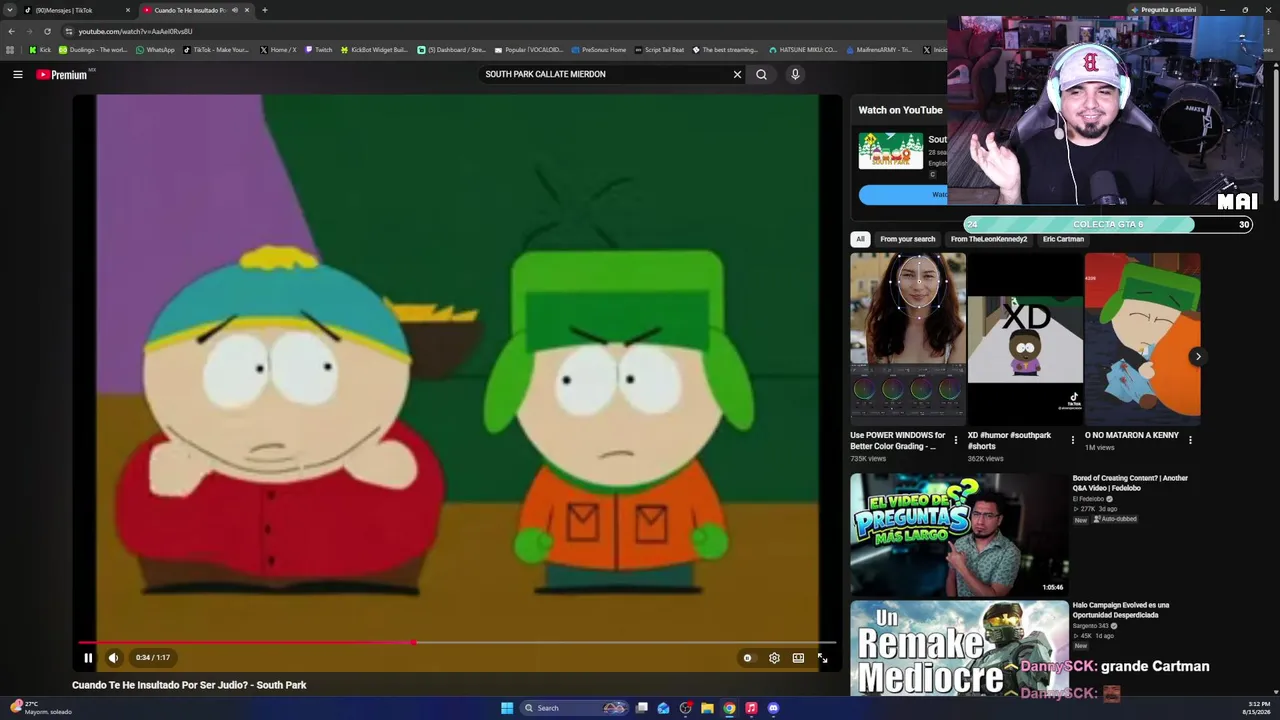
Task: Go to YouTube Premium home logo
Action: click(x=62, y=74)
